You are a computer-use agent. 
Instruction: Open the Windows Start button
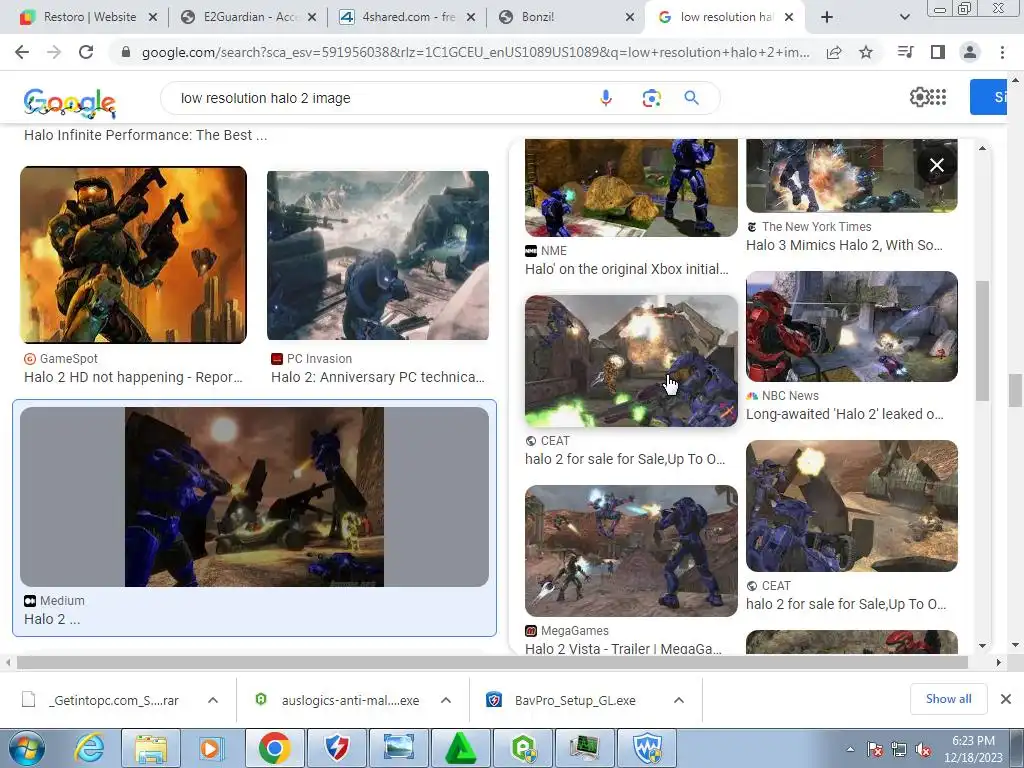click(x=27, y=748)
